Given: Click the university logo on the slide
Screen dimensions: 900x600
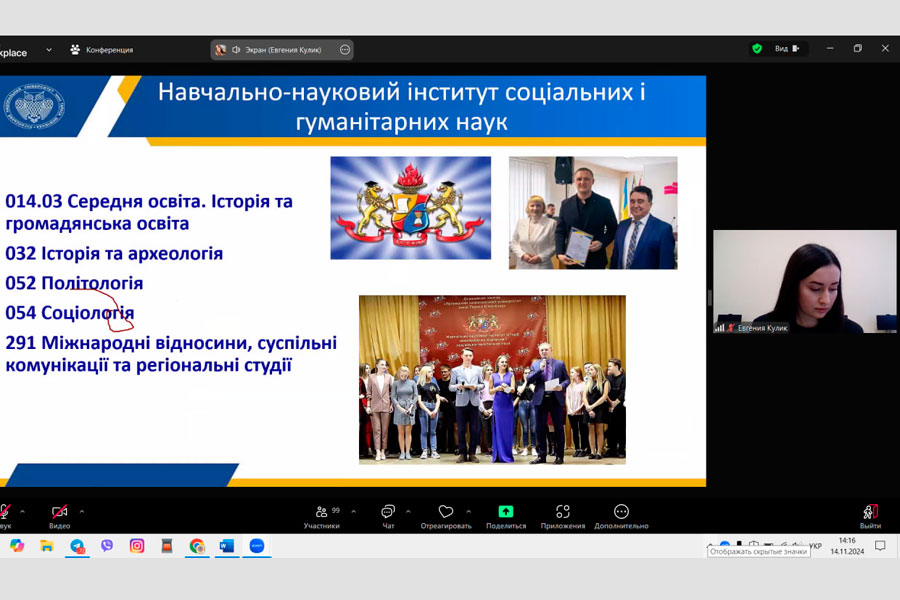Looking at the screenshot, I should tap(34, 106).
